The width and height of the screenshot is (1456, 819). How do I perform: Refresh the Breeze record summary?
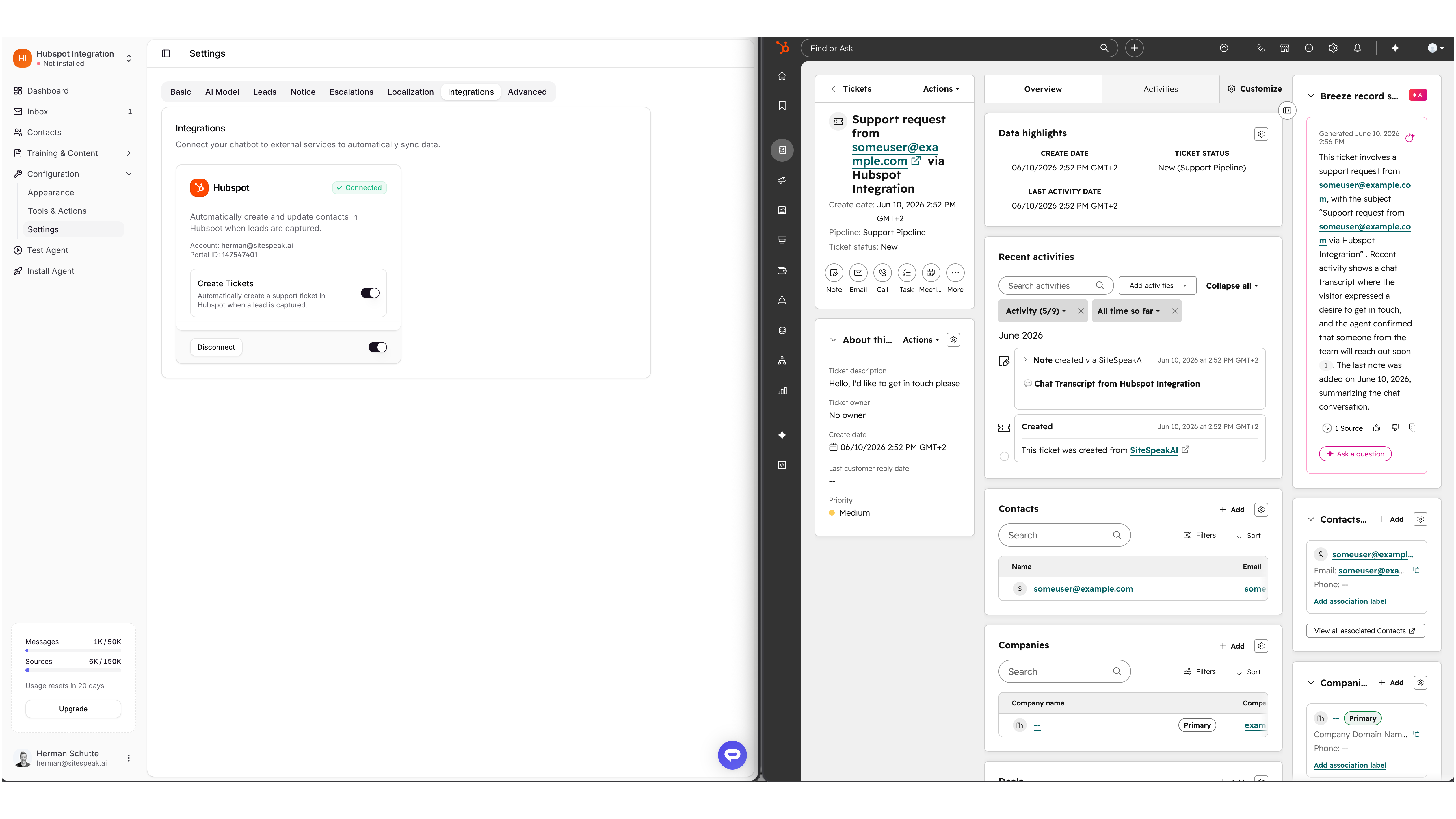coord(1410,137)
